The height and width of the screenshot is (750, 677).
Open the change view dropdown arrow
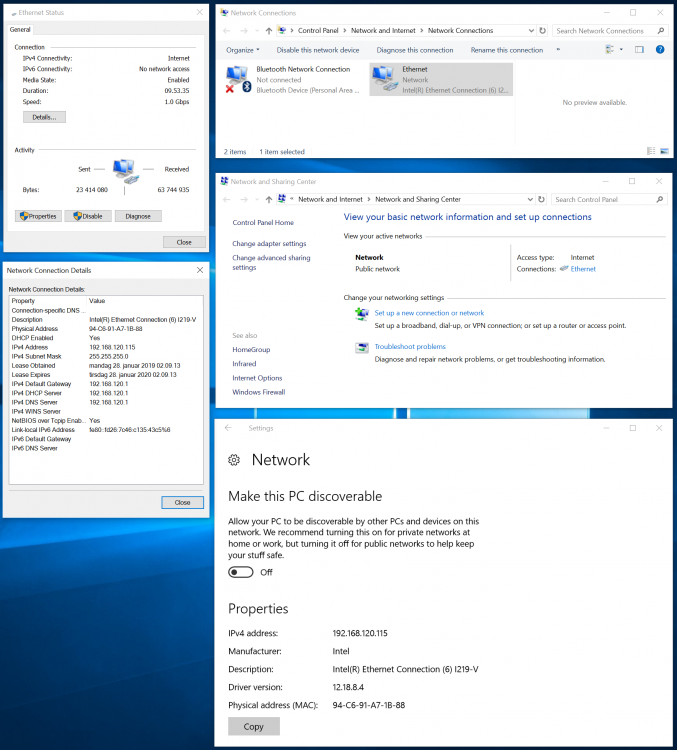621,49
